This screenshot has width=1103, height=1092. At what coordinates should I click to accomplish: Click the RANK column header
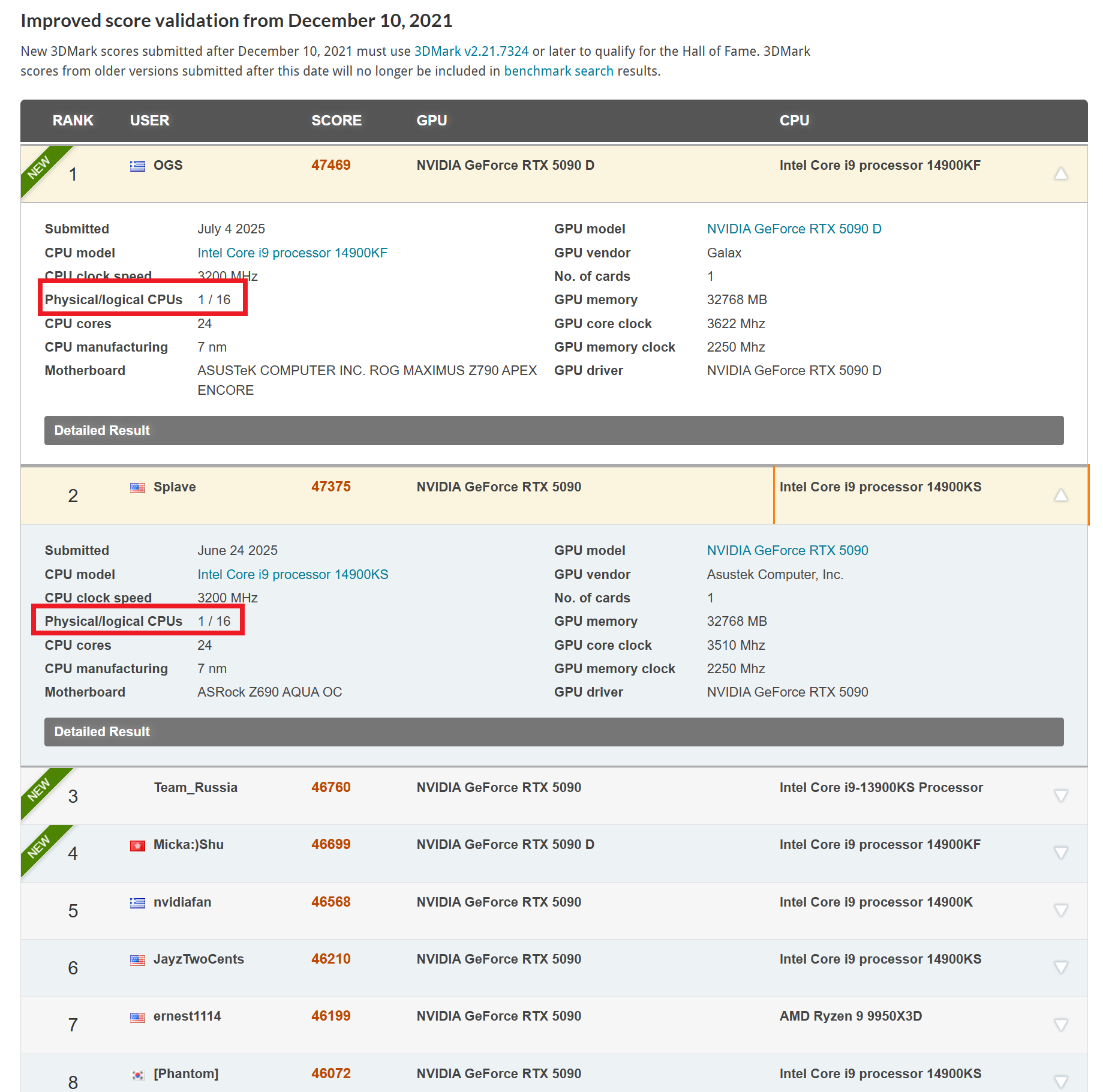click(x=73, y=121)
